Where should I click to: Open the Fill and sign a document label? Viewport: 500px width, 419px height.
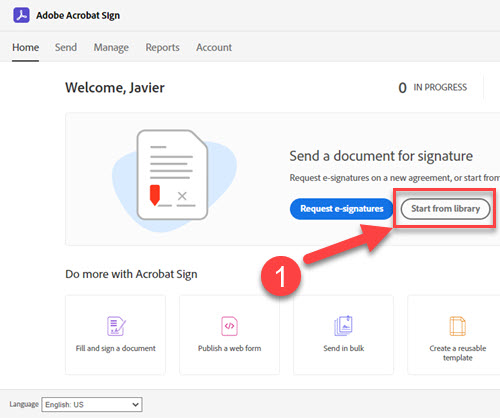tap(116, 348)
